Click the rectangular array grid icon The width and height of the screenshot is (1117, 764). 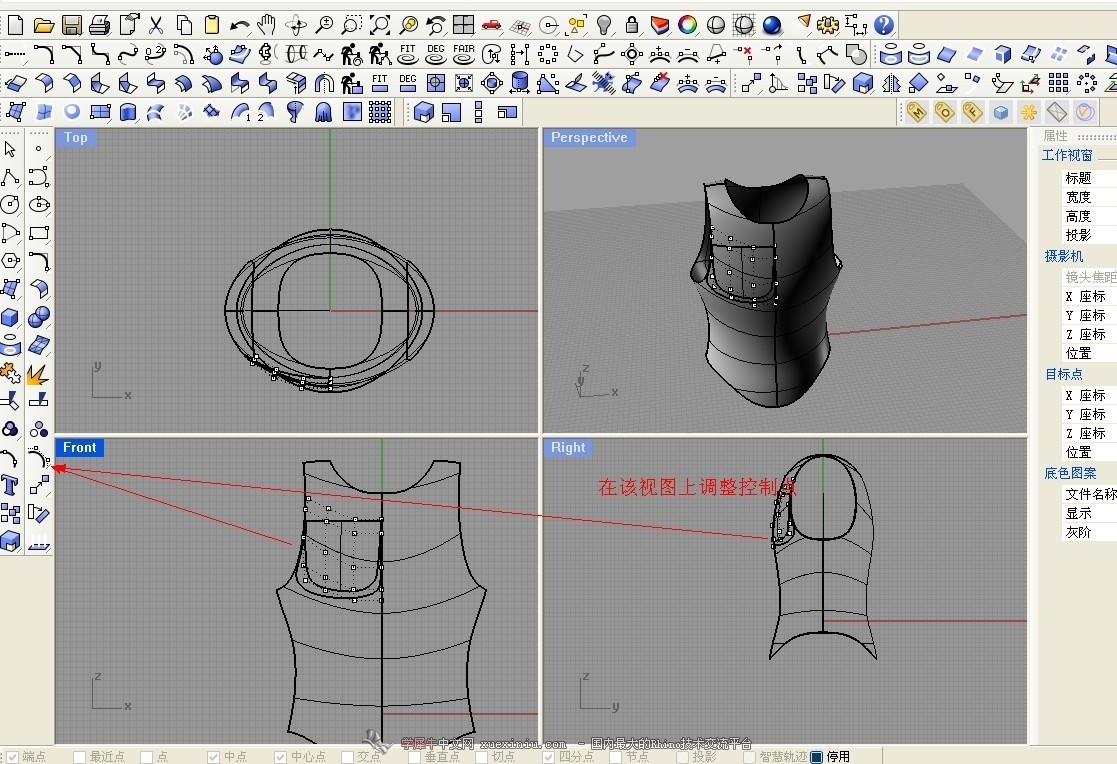click(1059, 83)
